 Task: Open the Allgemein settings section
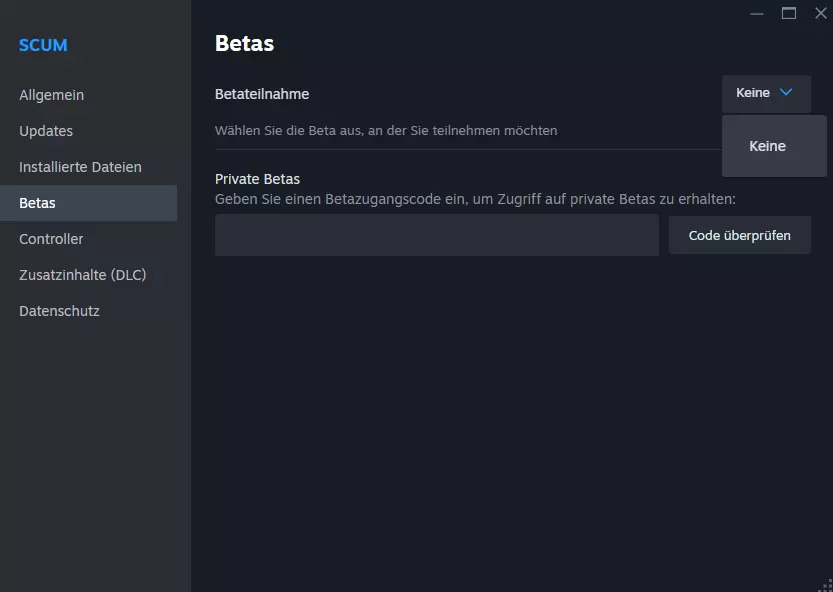coord(51,95)
